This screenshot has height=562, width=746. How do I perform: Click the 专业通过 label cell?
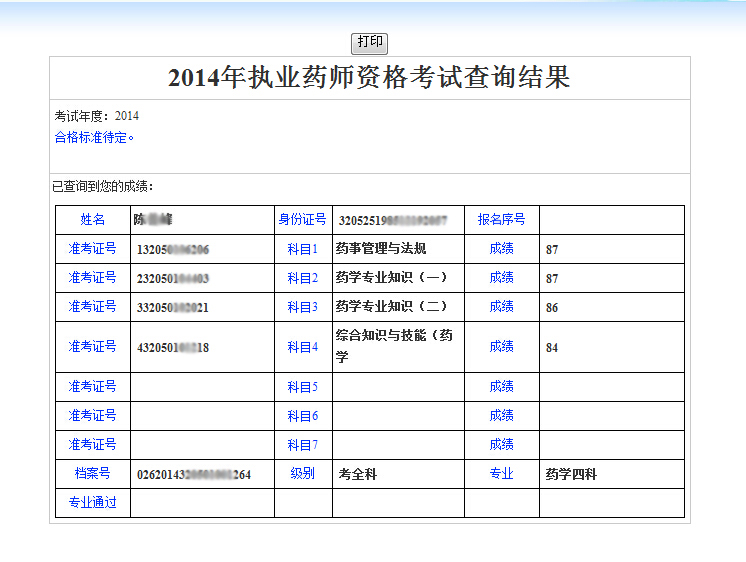(x=93, y=503)
